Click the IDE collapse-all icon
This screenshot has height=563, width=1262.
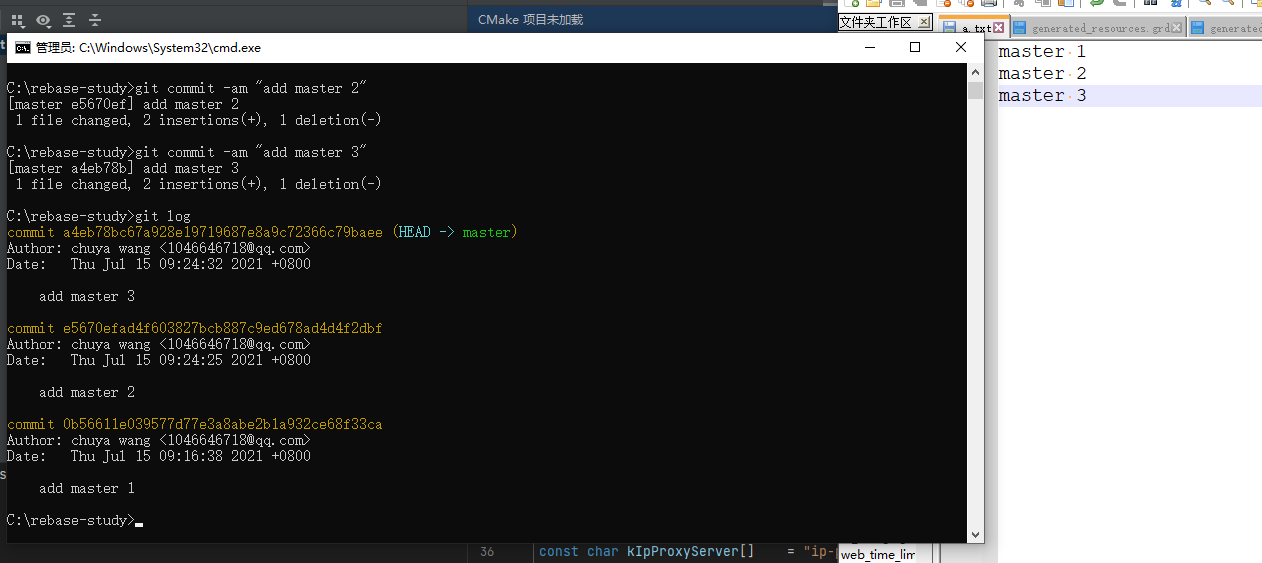94,20
